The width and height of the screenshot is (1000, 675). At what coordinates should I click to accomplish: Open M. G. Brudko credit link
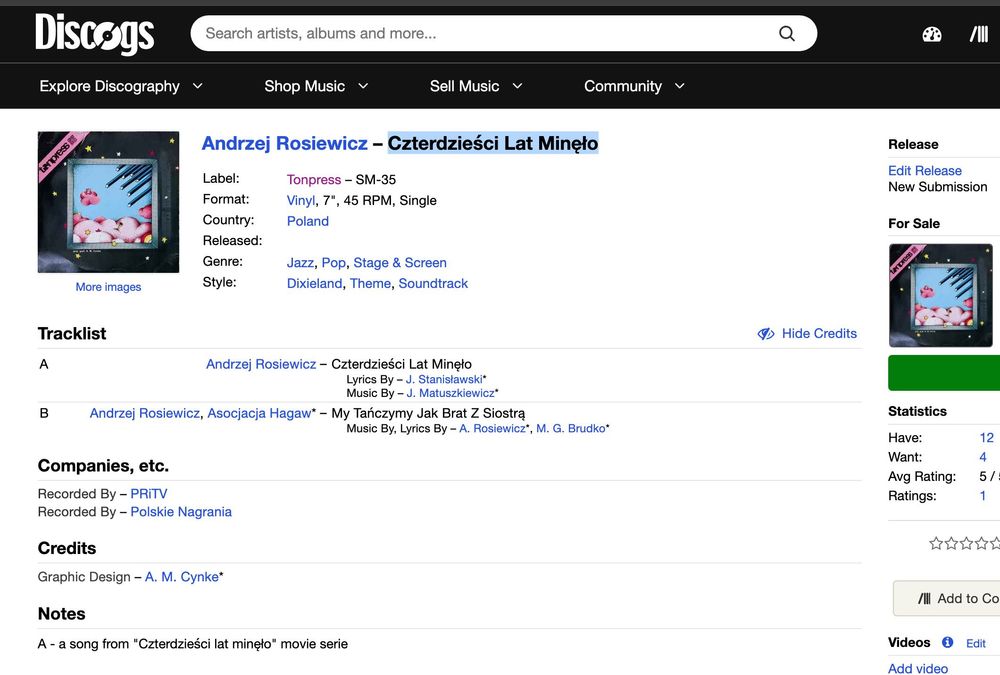pyautogui.click(x=571, y=429)
